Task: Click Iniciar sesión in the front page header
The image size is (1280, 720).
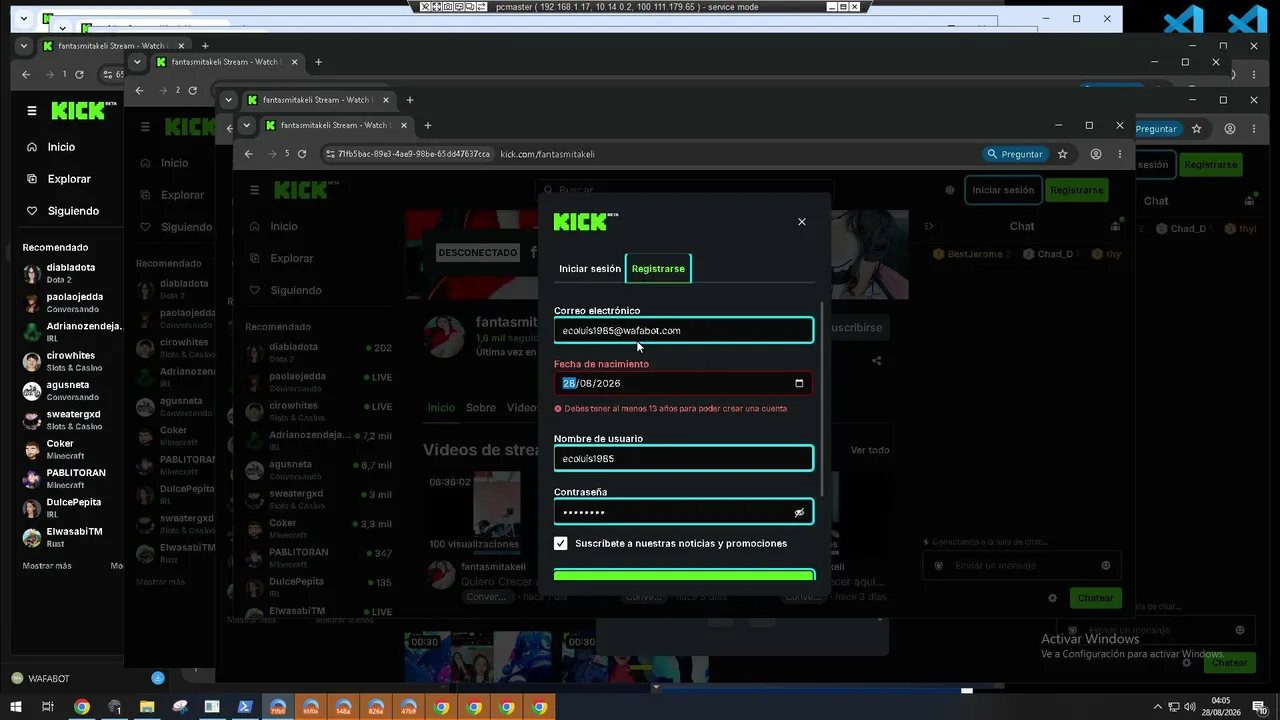Action: (1003, 190)
